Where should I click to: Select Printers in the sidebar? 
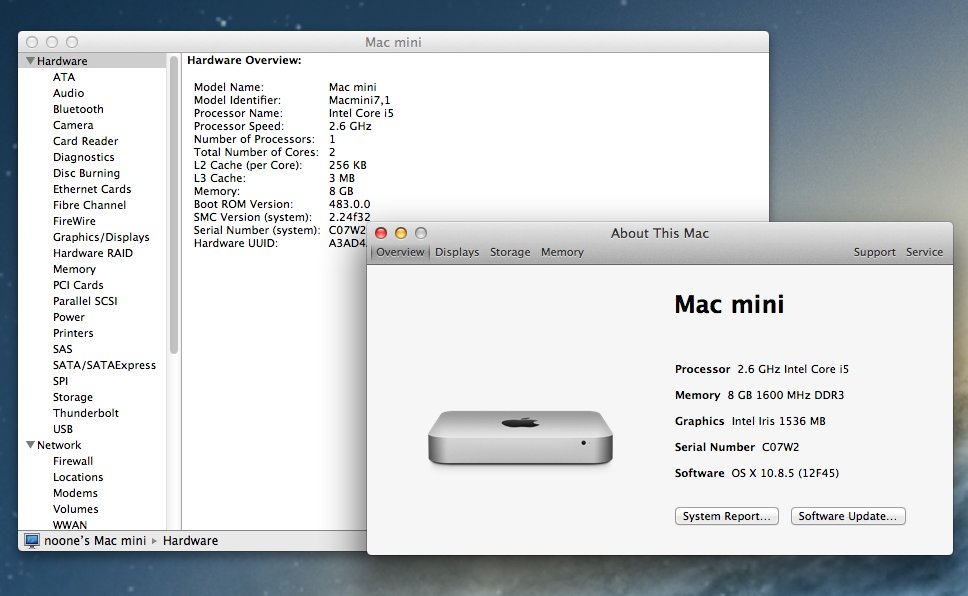(x=73, y=334)
